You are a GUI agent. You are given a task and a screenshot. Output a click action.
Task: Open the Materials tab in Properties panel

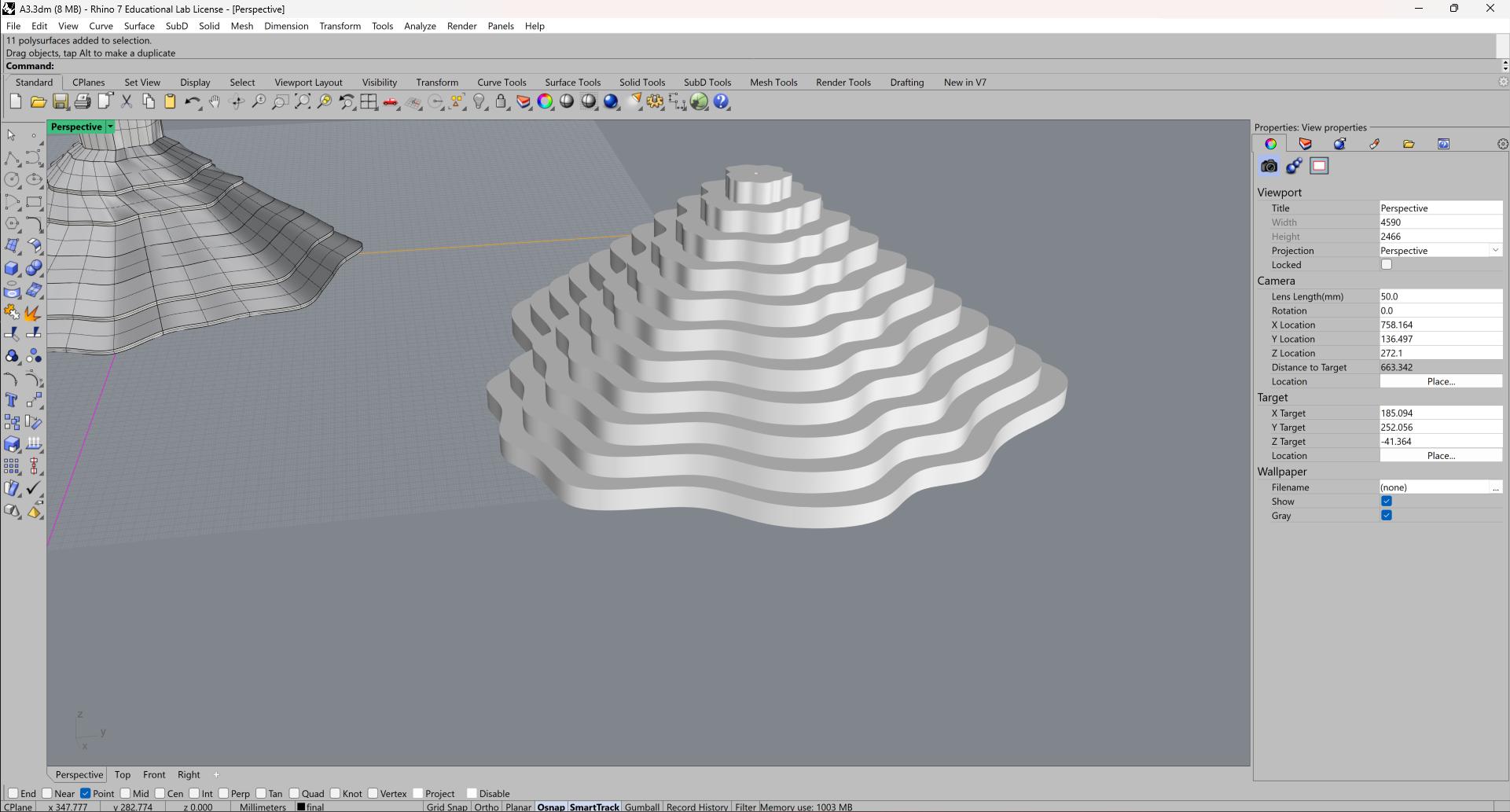pos(1339,144)
